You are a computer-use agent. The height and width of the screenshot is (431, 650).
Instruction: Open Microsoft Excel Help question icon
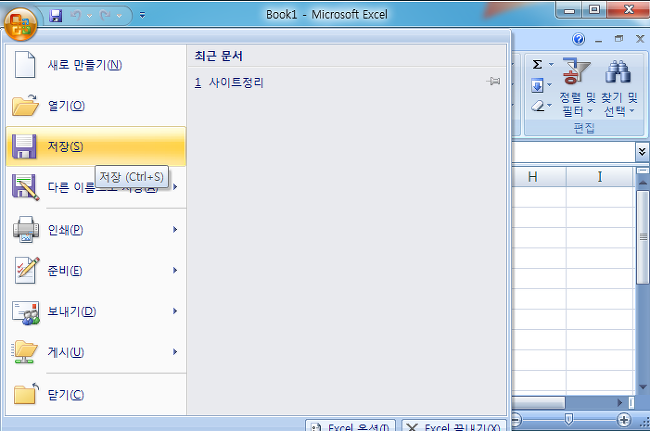pos(579,39)
